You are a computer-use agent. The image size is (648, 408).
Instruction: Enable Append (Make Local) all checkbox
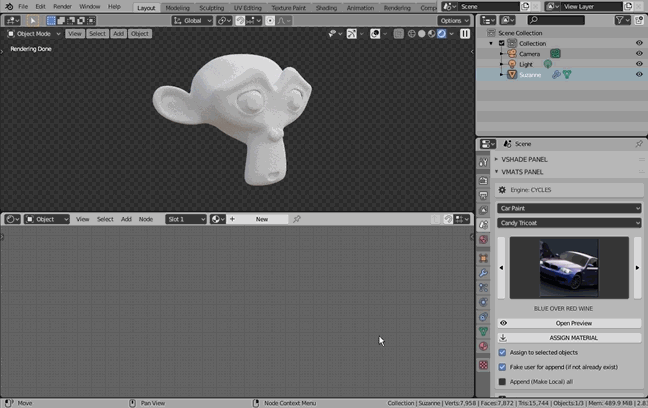pyautogui.click(x=502, y=382)
